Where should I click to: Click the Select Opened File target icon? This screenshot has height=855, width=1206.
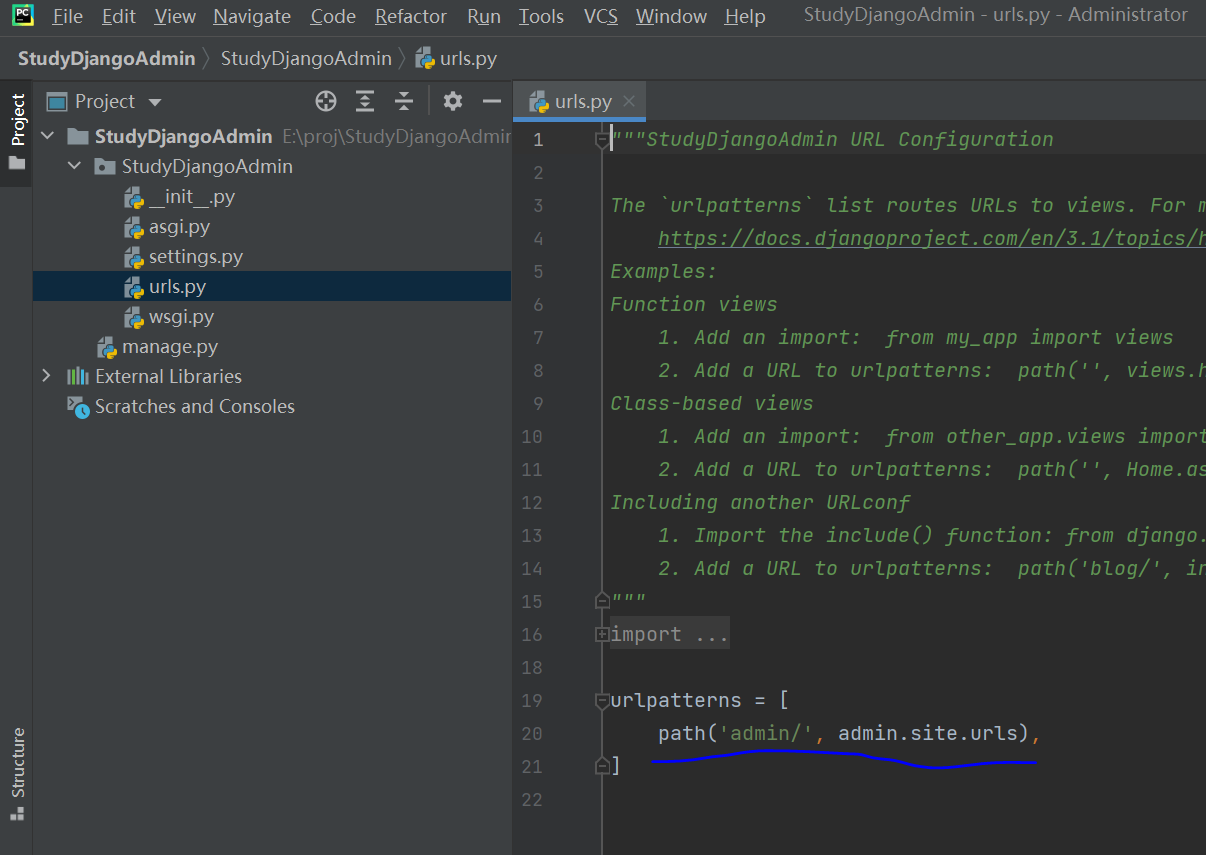tap(326, 101)
